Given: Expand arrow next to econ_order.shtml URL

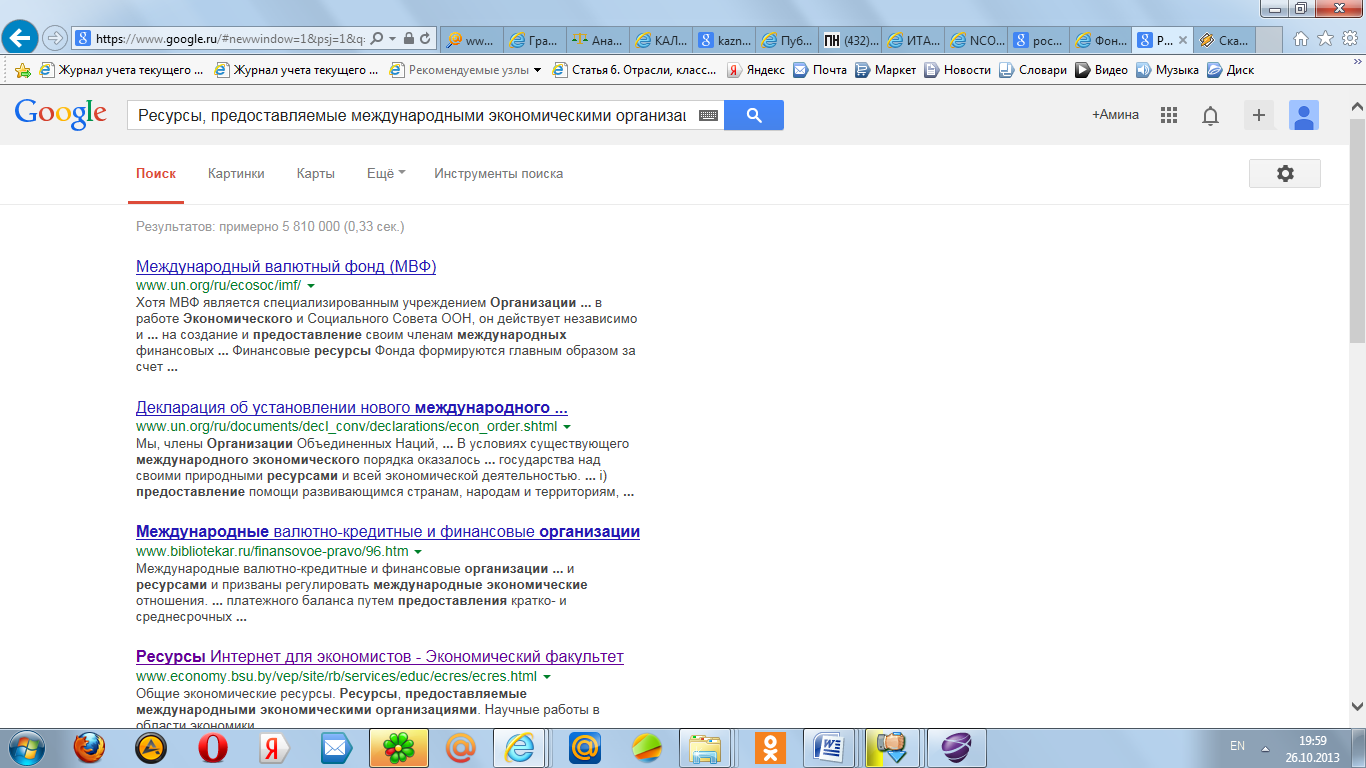Looking at the screenshot, I should tap(567, 427).
